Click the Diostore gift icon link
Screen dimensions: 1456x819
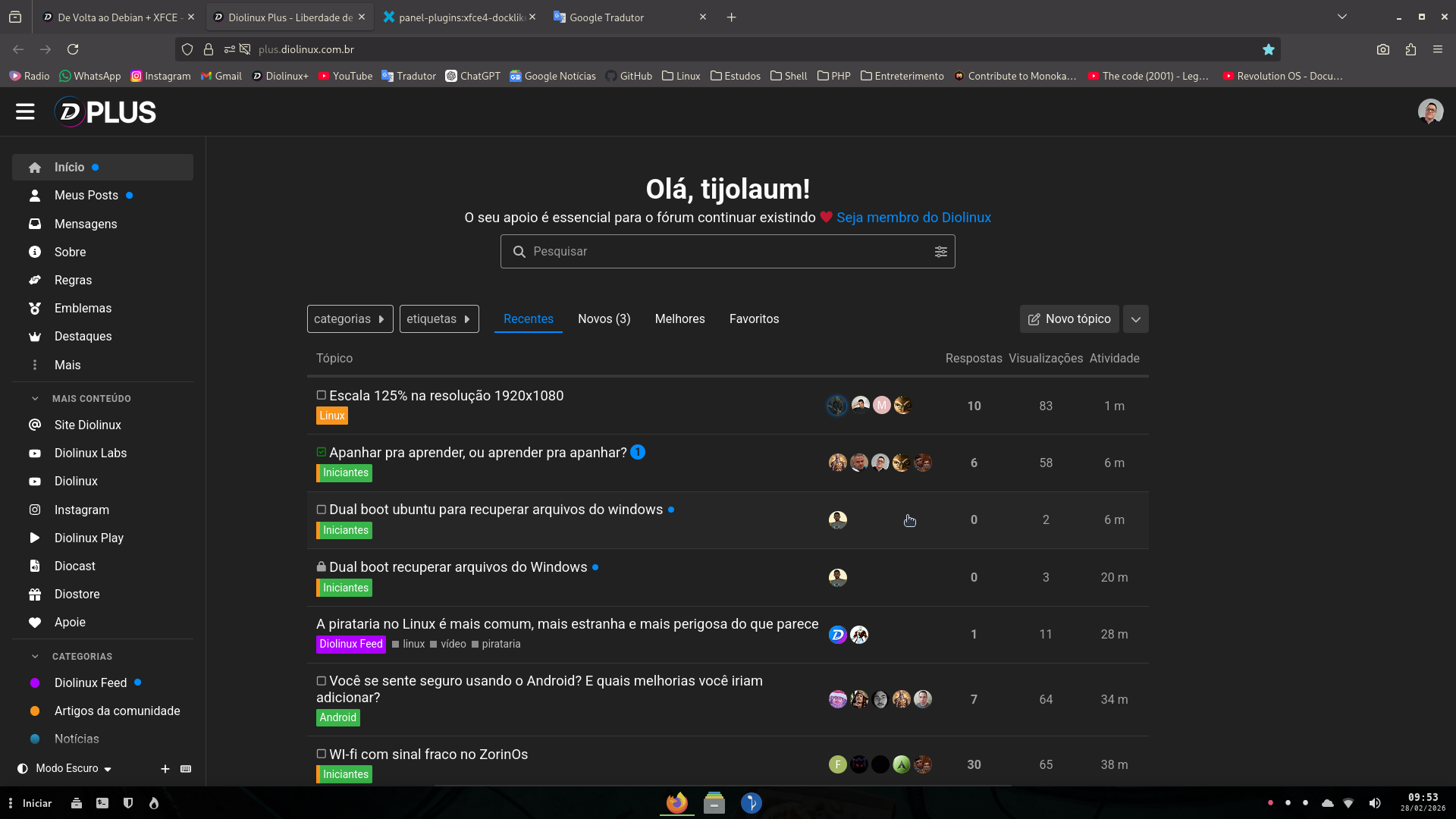pos(35,595)
